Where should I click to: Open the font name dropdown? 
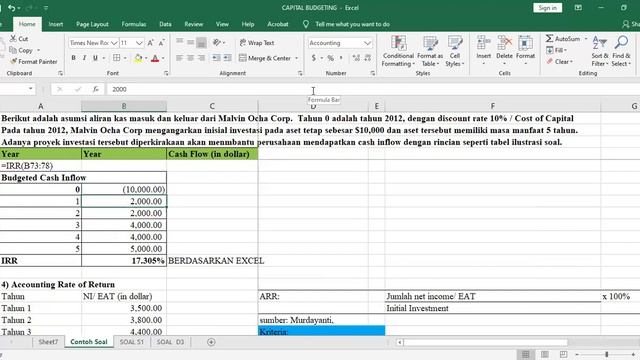pos(114,43)
